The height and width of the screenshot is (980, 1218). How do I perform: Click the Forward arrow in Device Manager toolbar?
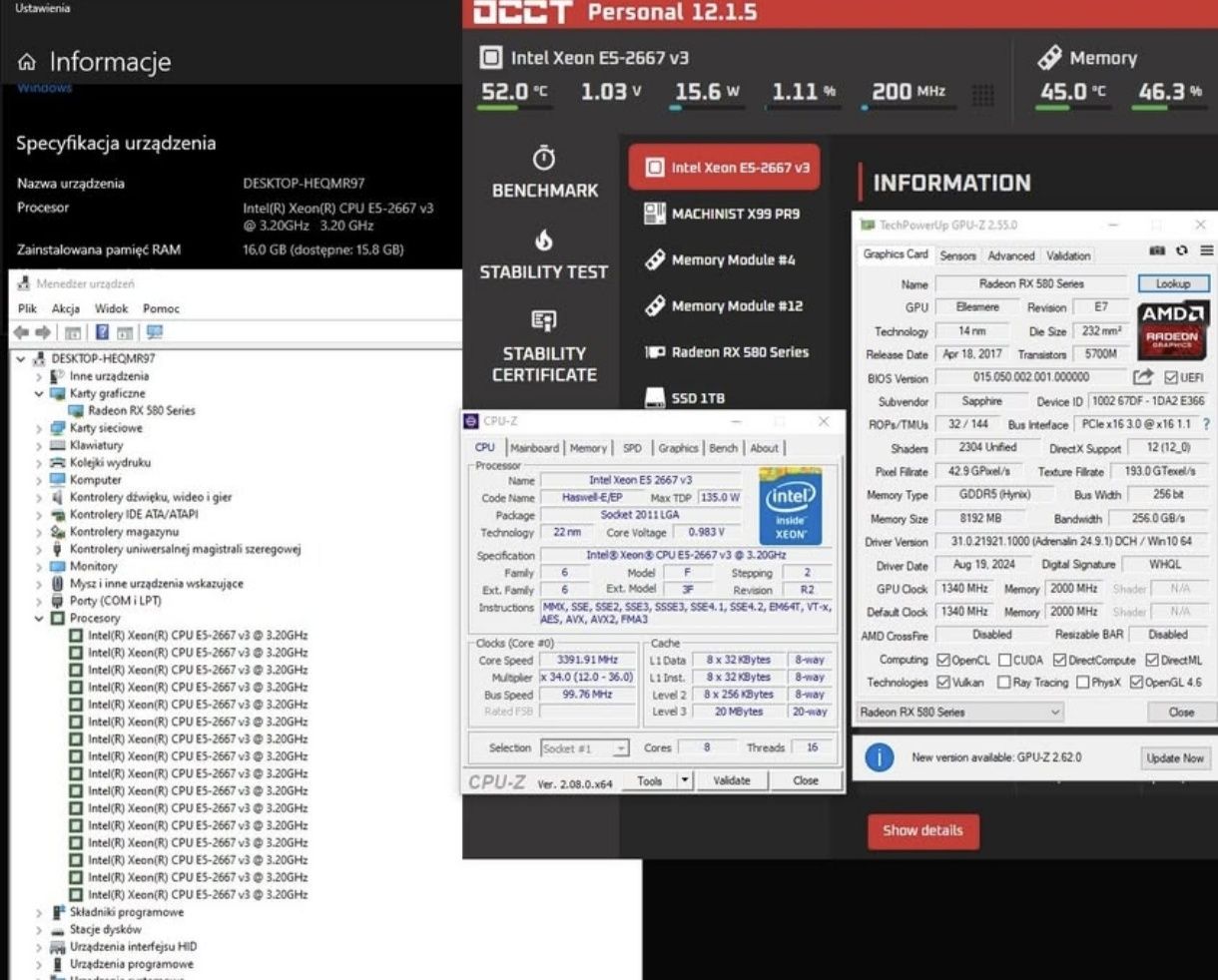click(43, 332)
